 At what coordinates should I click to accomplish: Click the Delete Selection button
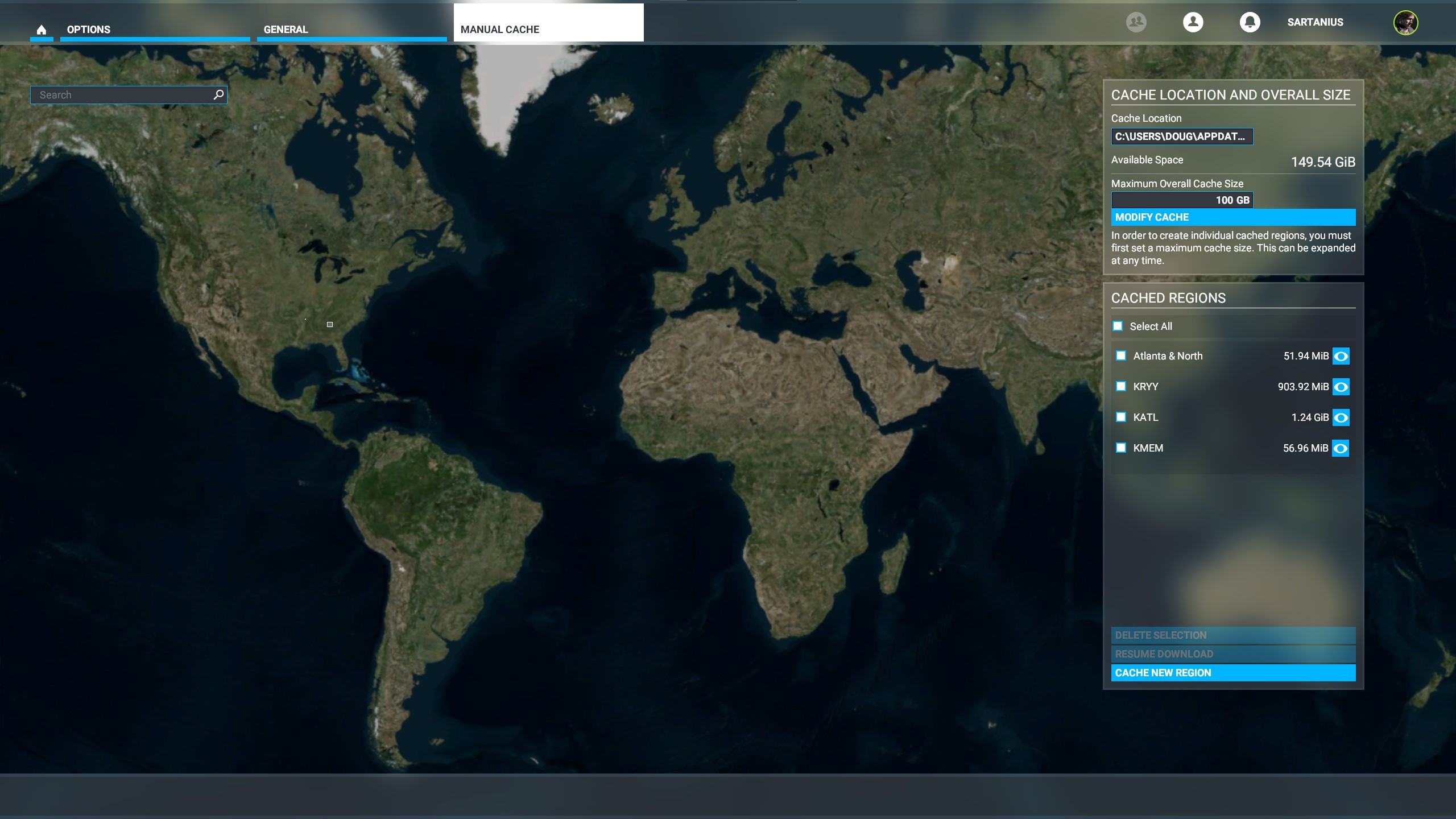(1233, 635)
